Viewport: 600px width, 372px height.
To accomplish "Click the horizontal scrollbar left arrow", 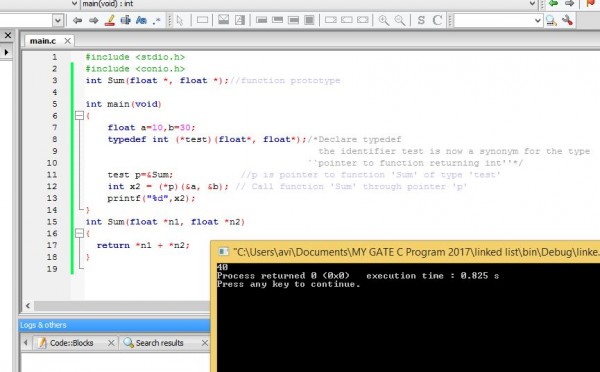I will point(28,305).
